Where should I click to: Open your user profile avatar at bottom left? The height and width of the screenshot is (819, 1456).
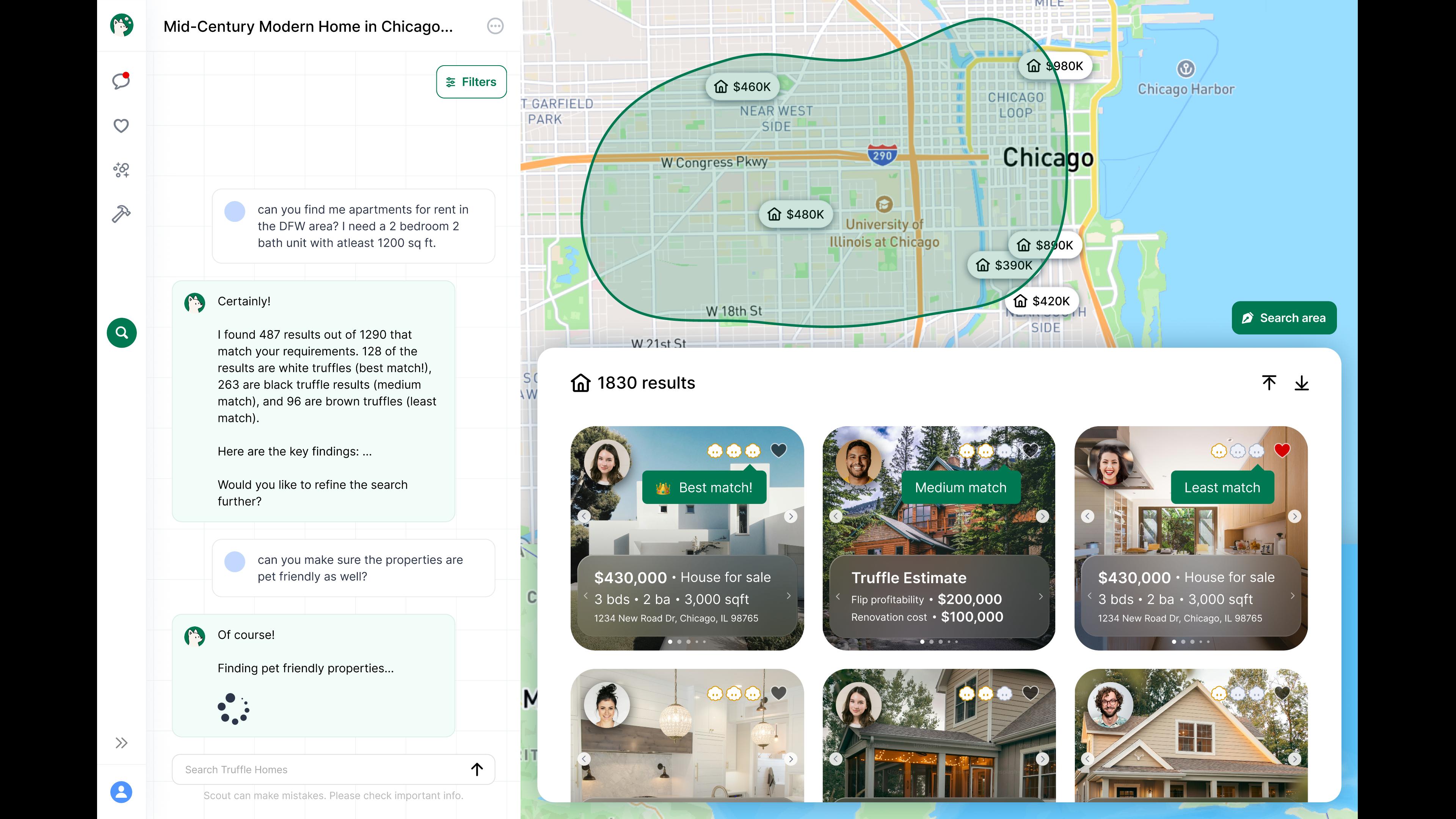[x=121, y=792]
